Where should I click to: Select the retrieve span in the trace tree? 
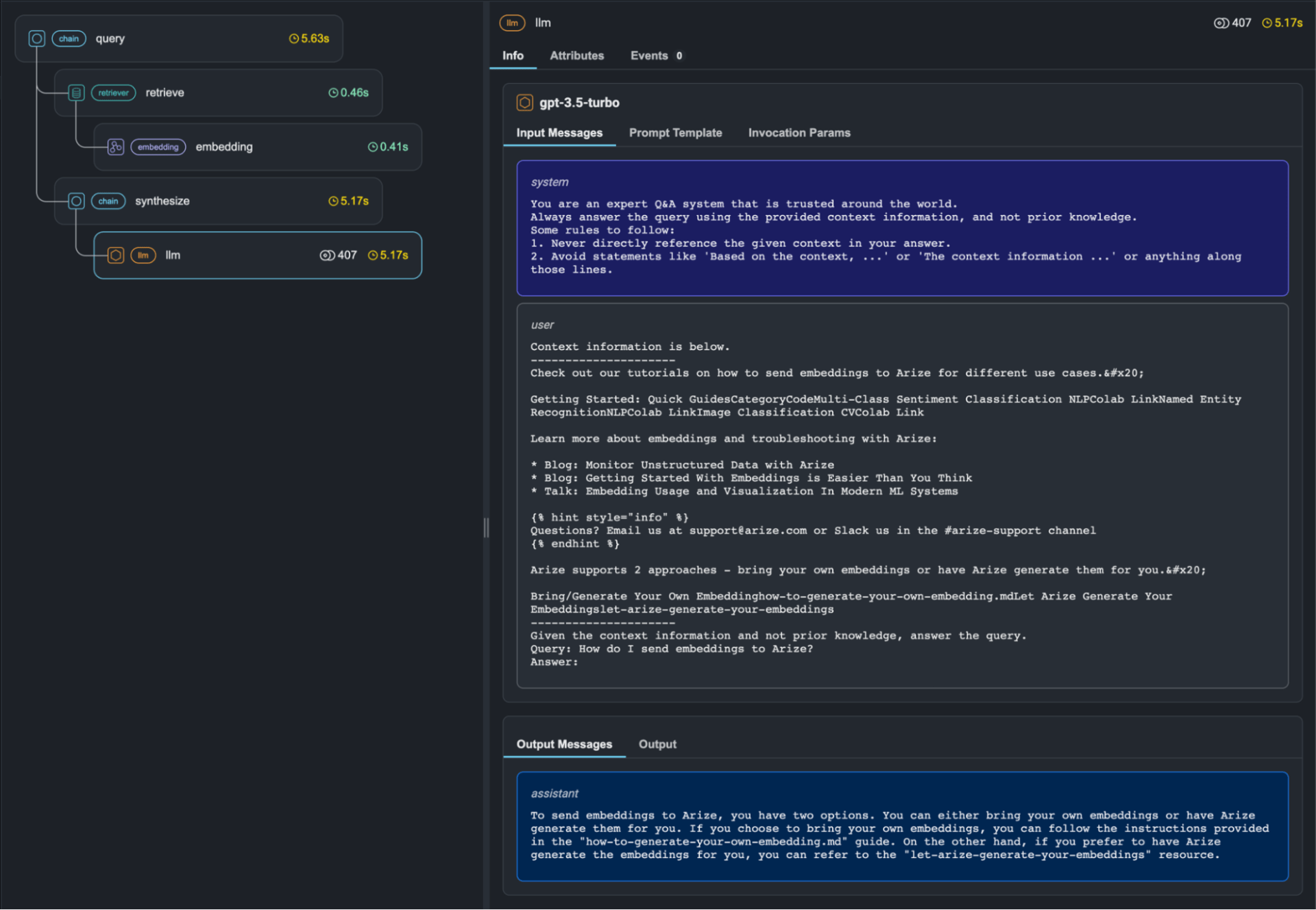pyautogui.click(x=164, y=93)
